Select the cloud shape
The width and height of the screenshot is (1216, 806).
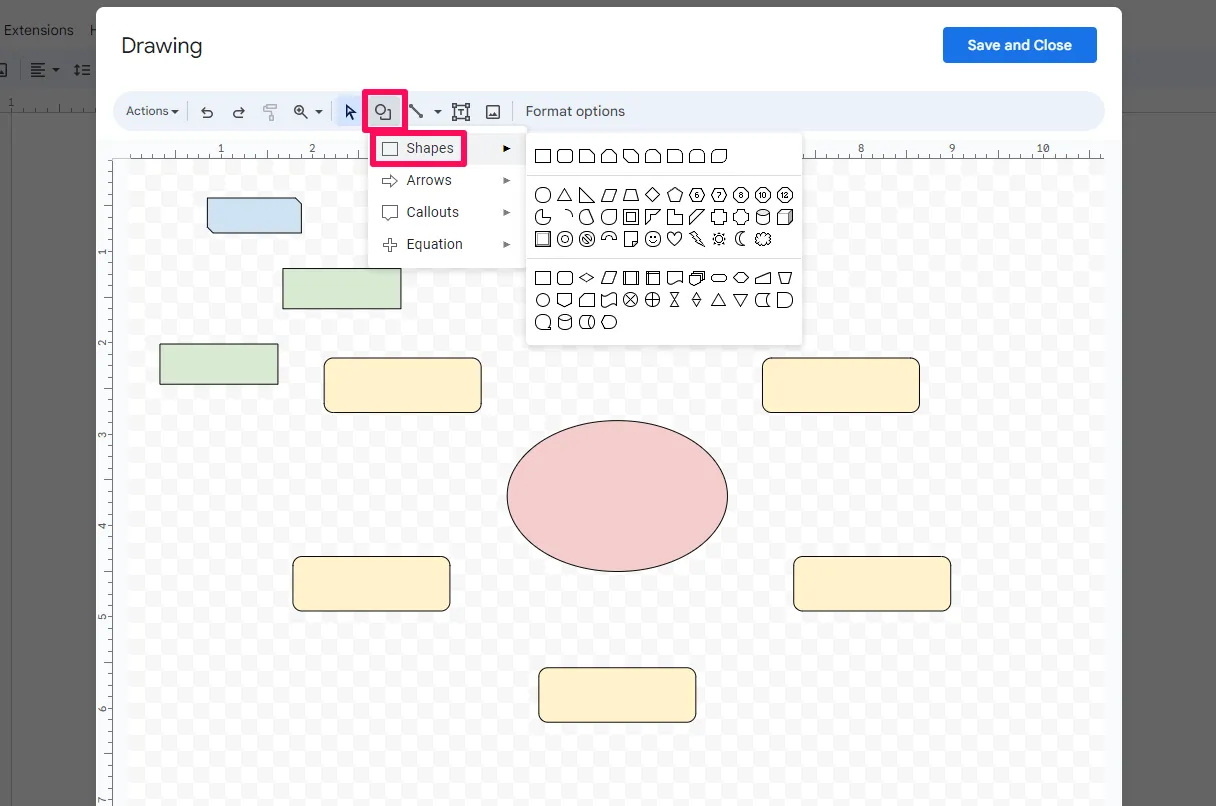763,239
